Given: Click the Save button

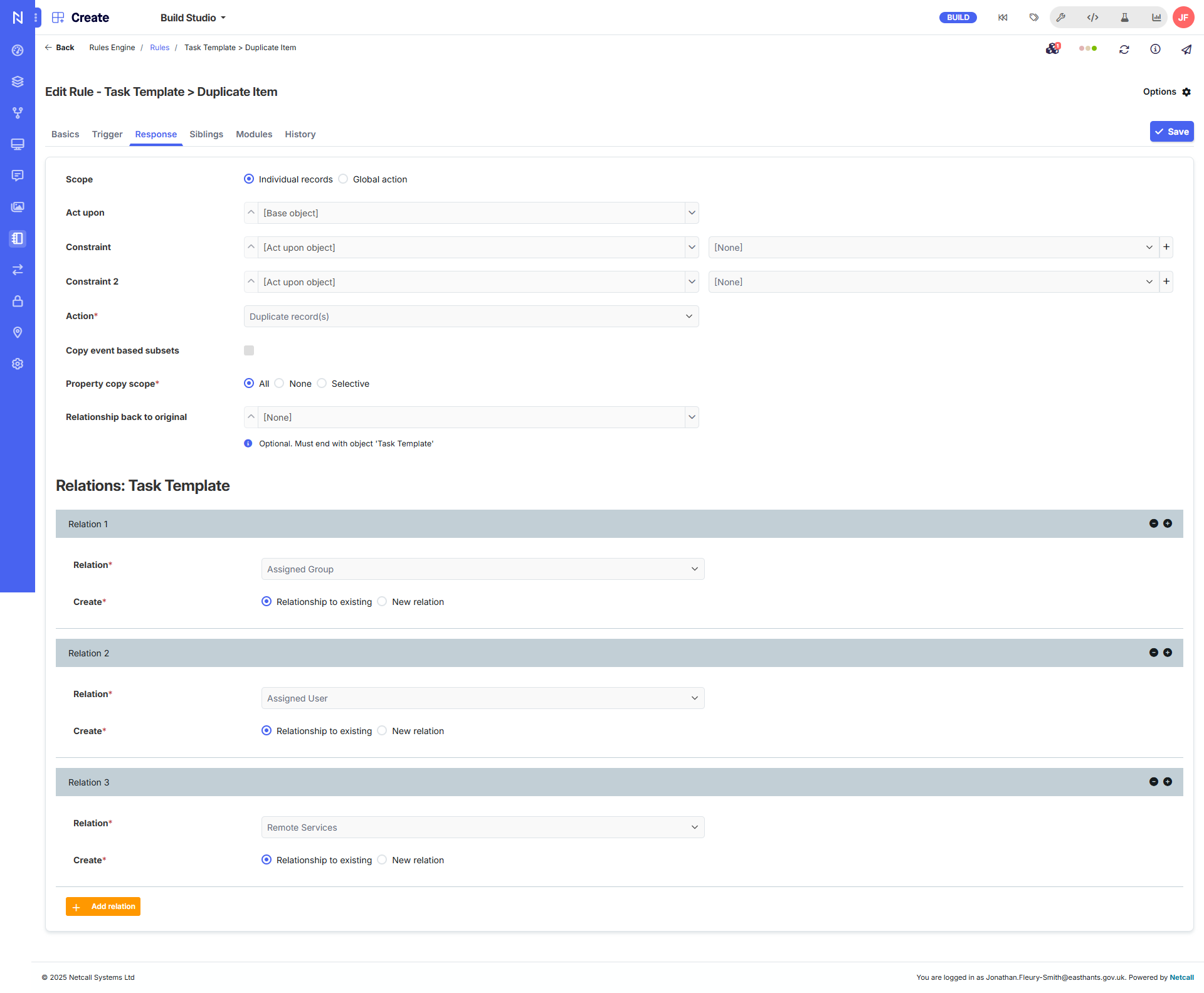Looking at the screenshot, I should click(1171, 132).
